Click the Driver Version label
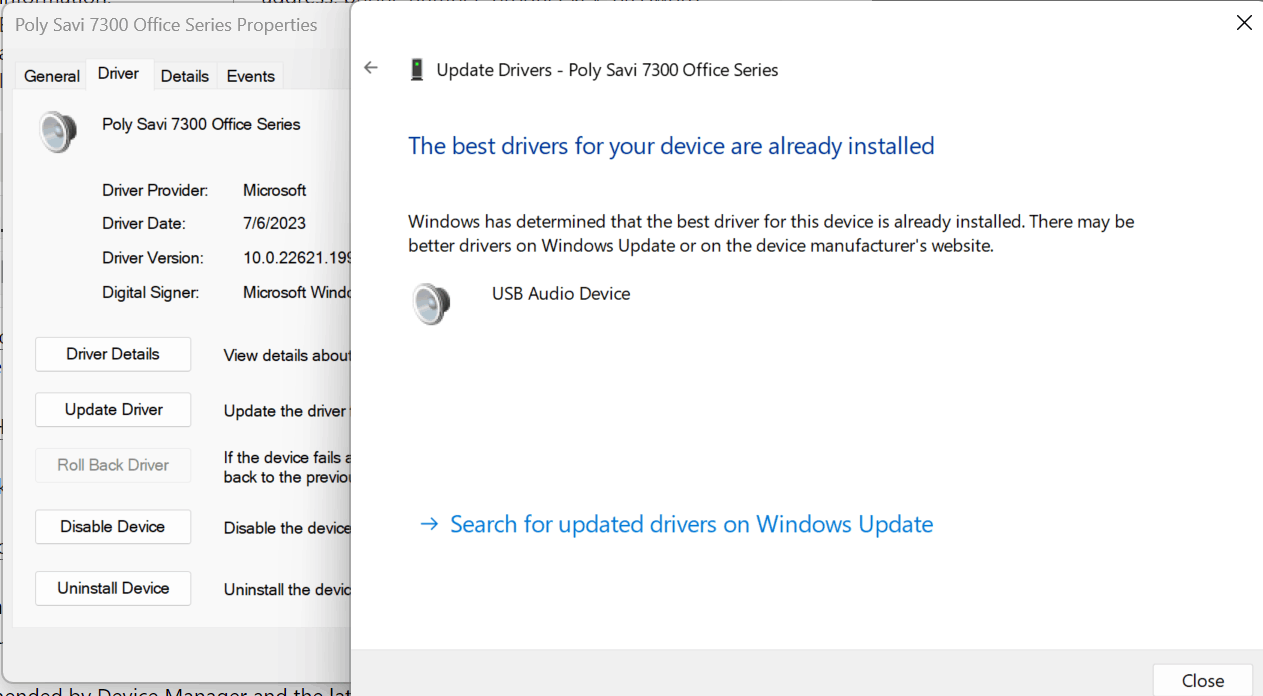Viewport: 1263px width, 696px height. [x=153, y=258]
